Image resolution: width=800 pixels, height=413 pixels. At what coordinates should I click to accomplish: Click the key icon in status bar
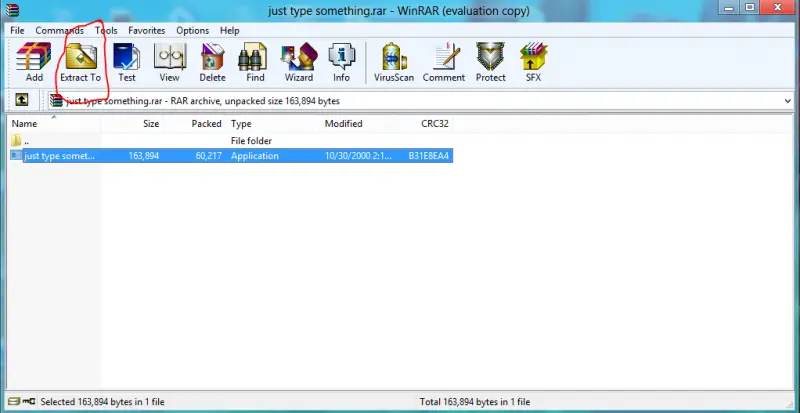click(x=29, y=402)
